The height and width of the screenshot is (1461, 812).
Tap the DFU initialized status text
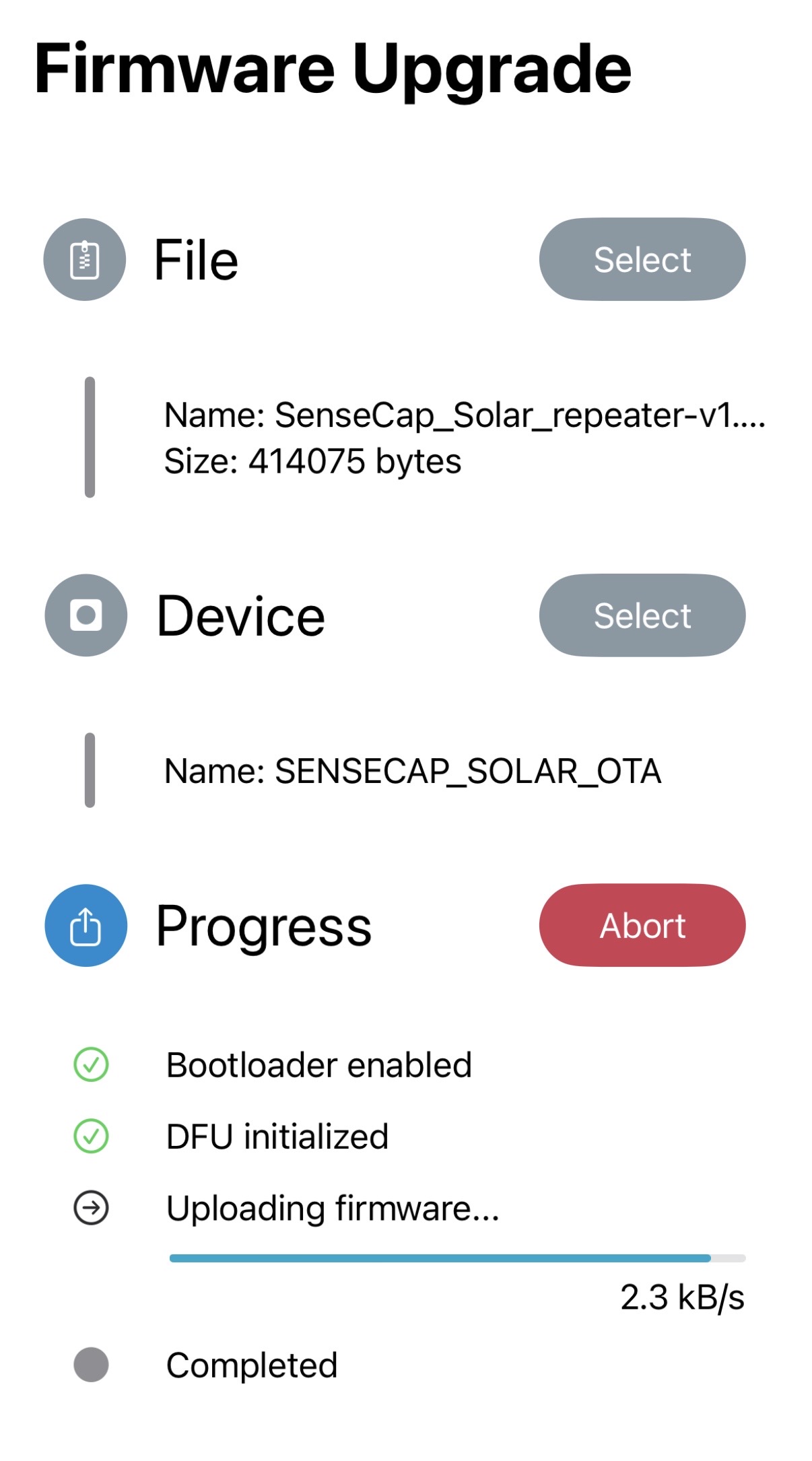pyautogui.click(x=277, y=1136)
